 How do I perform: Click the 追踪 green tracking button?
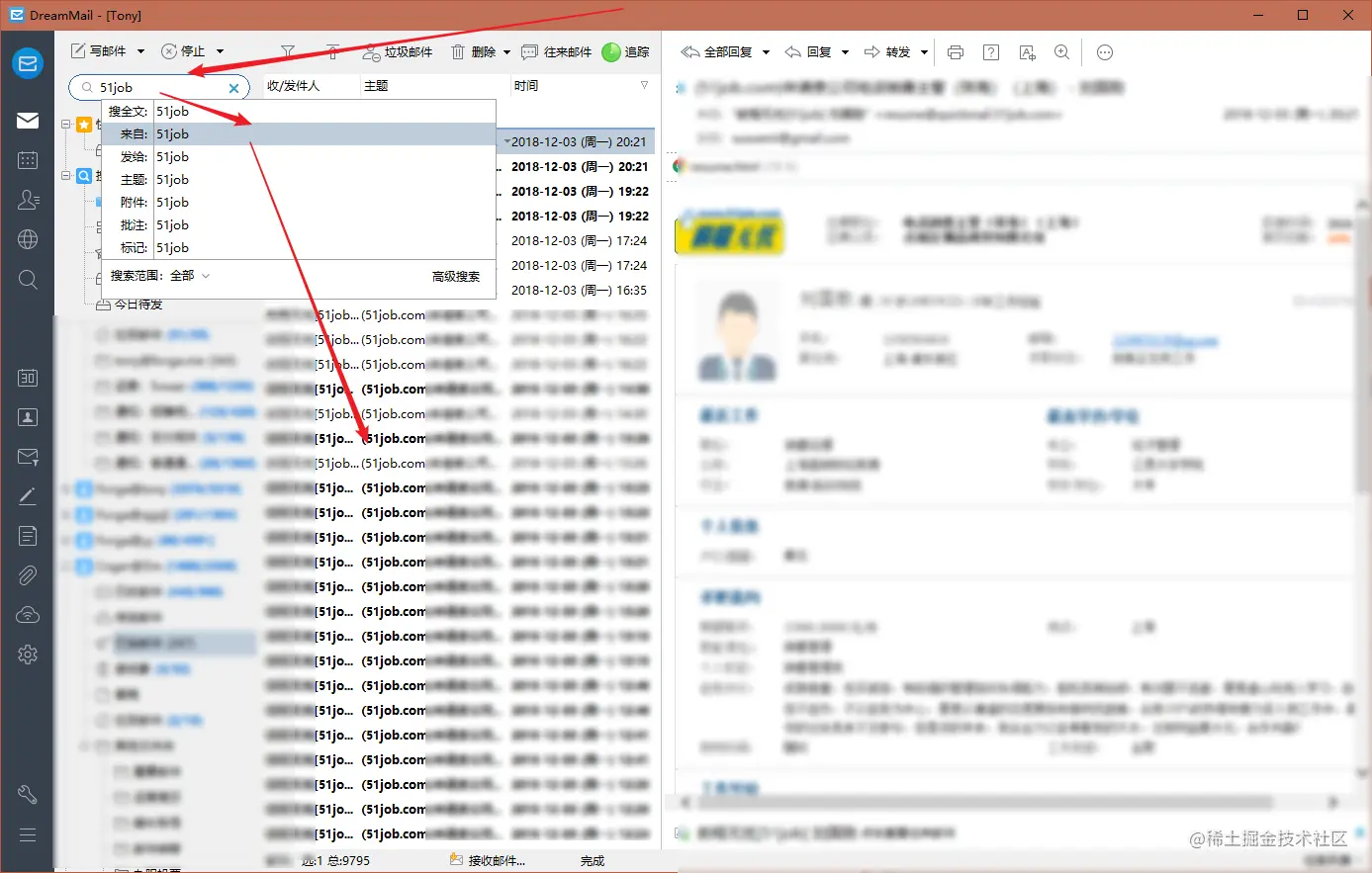coord(625,51)
